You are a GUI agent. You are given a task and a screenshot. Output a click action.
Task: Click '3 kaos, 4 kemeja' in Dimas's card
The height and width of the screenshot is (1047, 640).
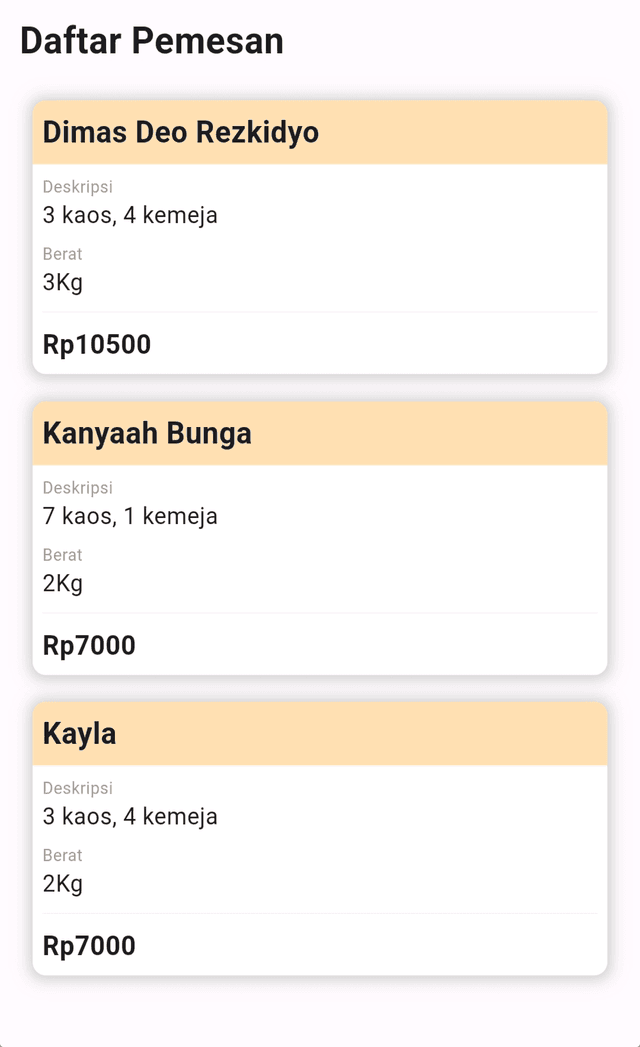coord(130,216)
